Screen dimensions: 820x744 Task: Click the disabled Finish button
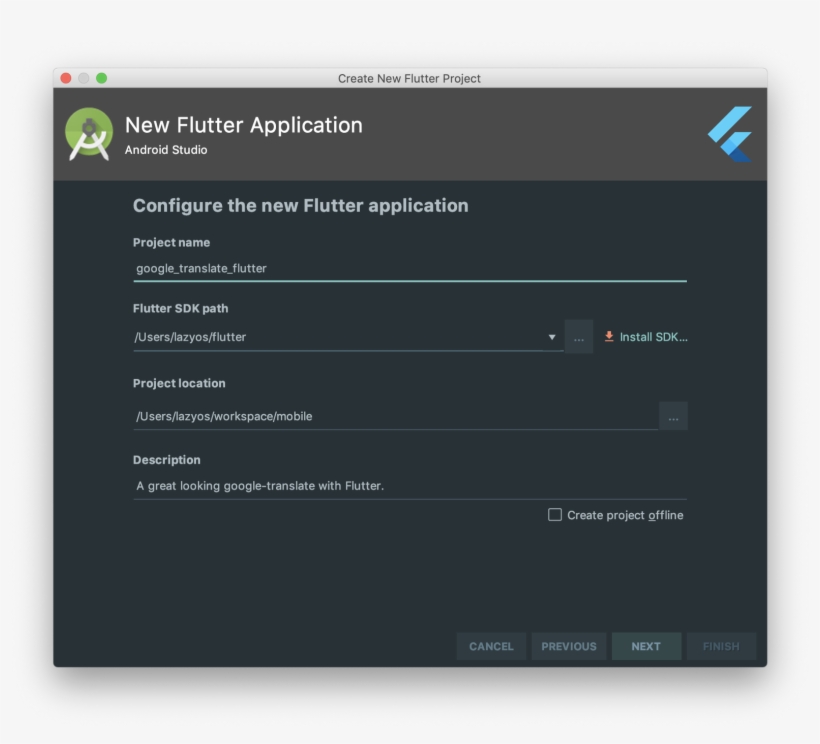coord(721,646)
